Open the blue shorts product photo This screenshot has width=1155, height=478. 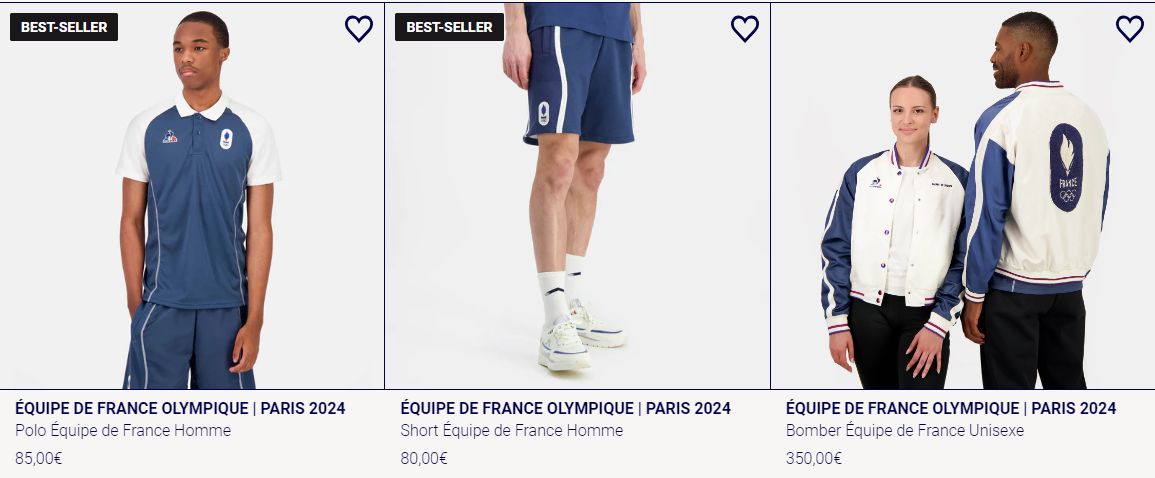(x=577, y=220)
